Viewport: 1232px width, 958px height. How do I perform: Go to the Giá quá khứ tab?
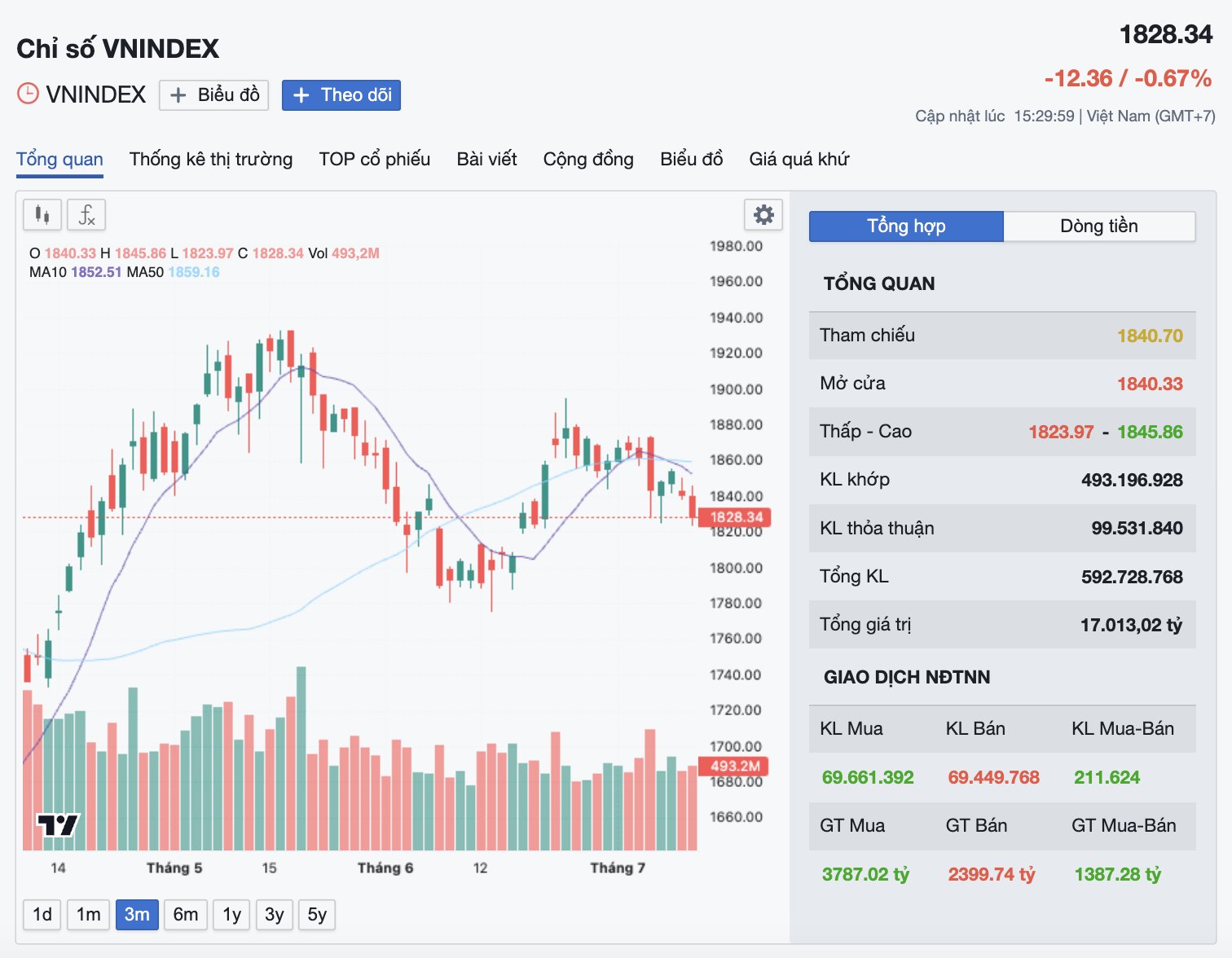799,159
